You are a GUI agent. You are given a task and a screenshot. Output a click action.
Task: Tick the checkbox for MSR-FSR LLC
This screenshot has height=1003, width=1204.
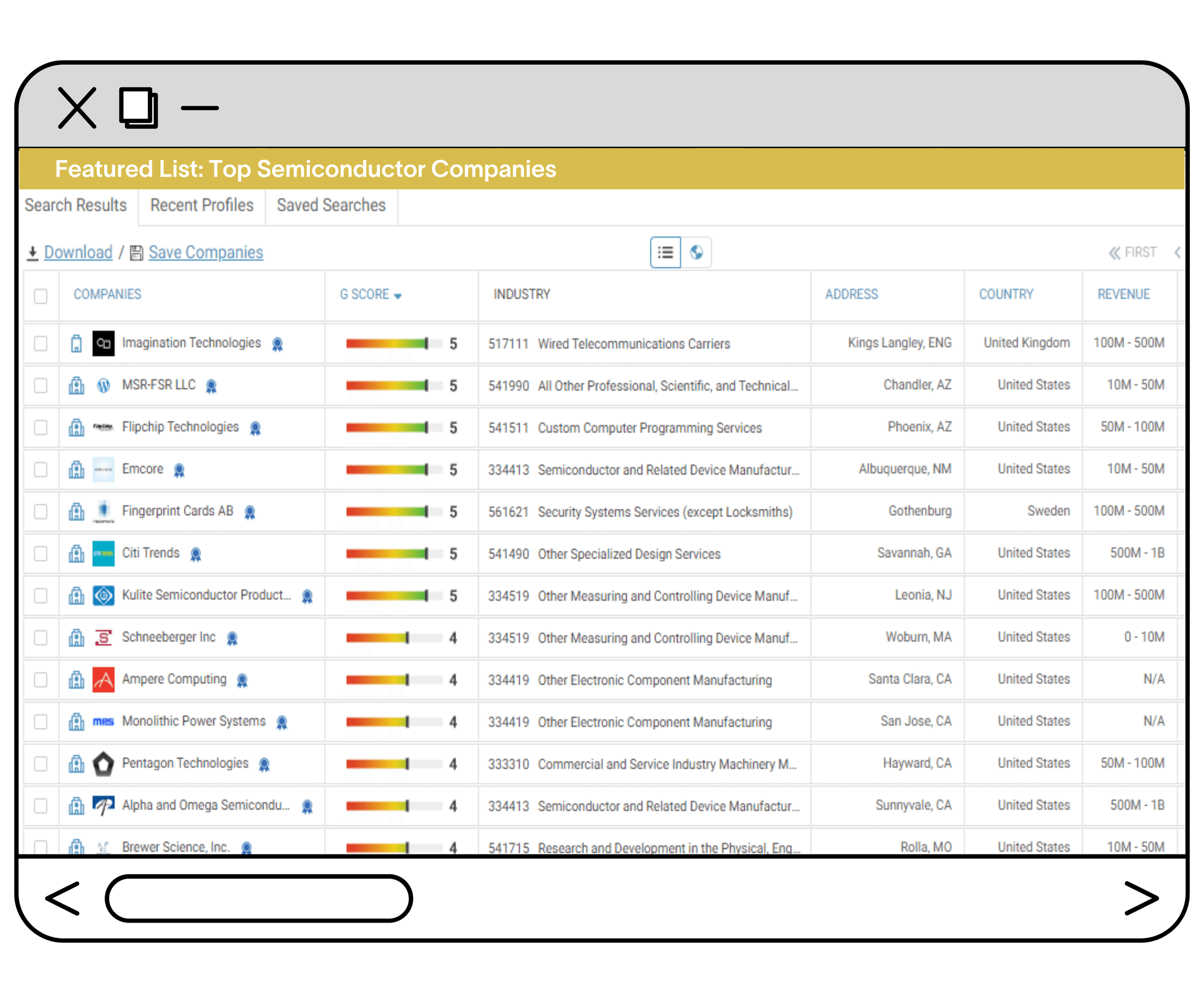[41, 386]
